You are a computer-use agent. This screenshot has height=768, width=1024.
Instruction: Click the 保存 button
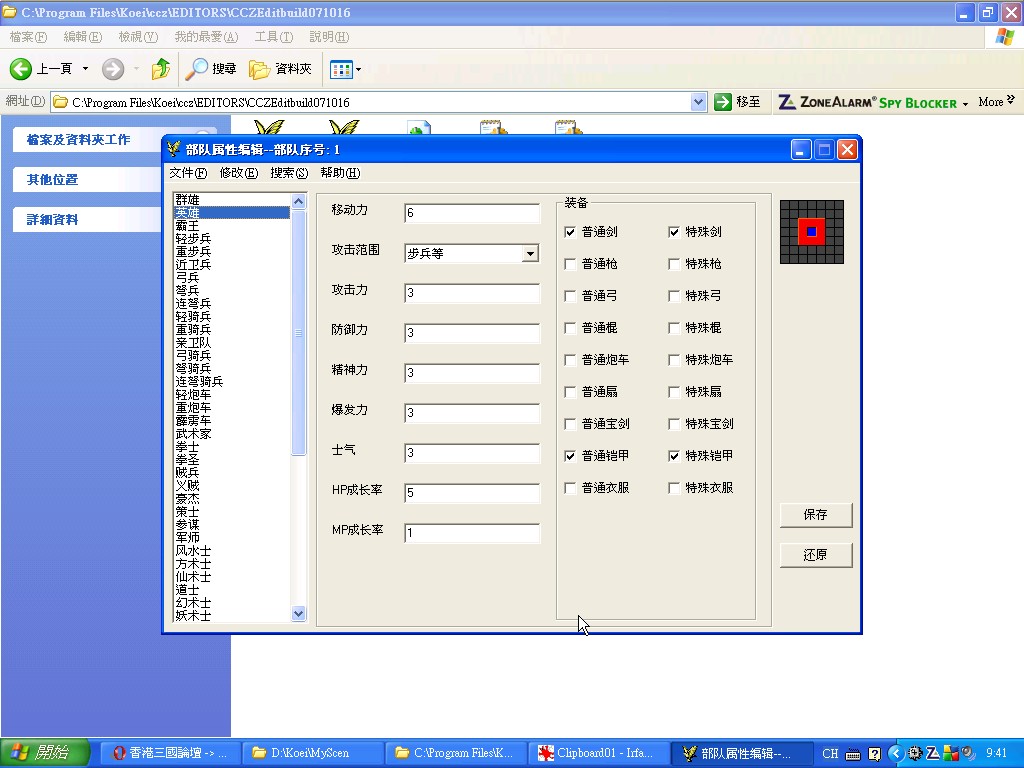[815, 515]
